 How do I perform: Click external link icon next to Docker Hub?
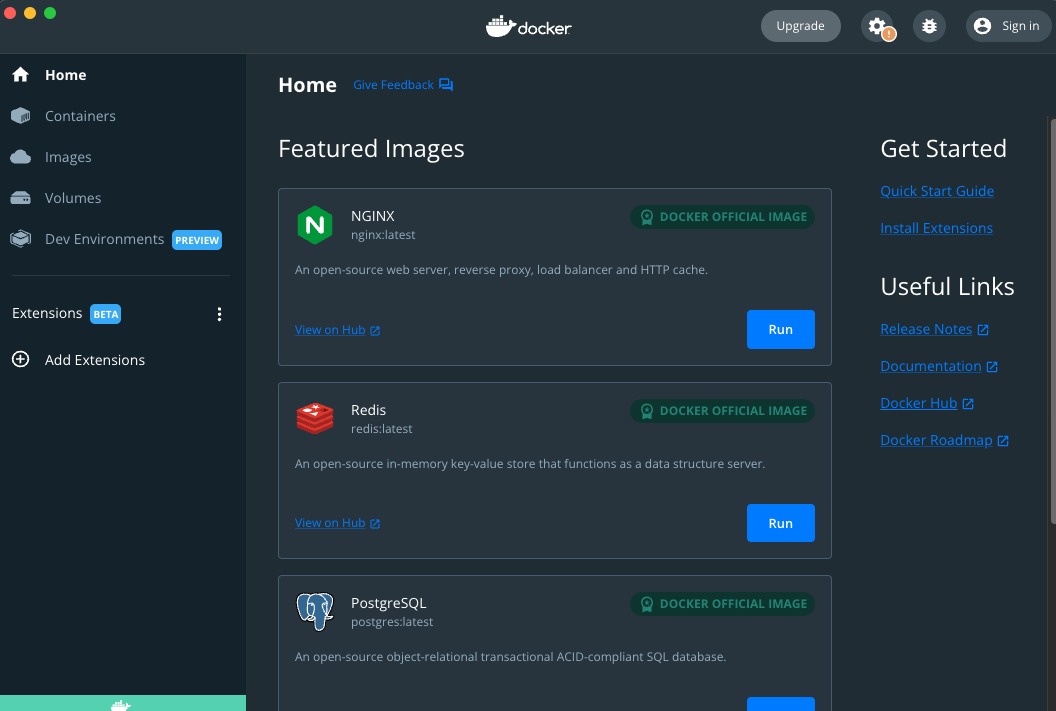[x=968, y=404]
